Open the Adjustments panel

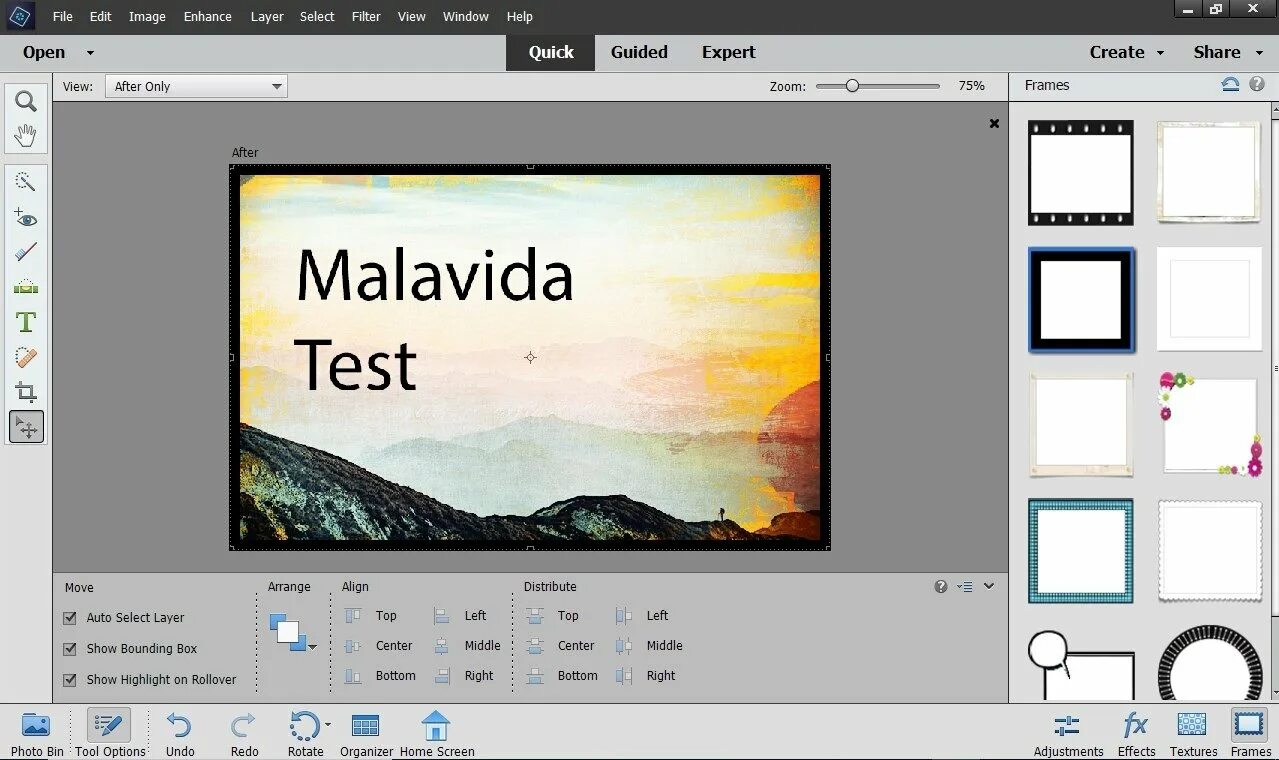pos(1068,733)
